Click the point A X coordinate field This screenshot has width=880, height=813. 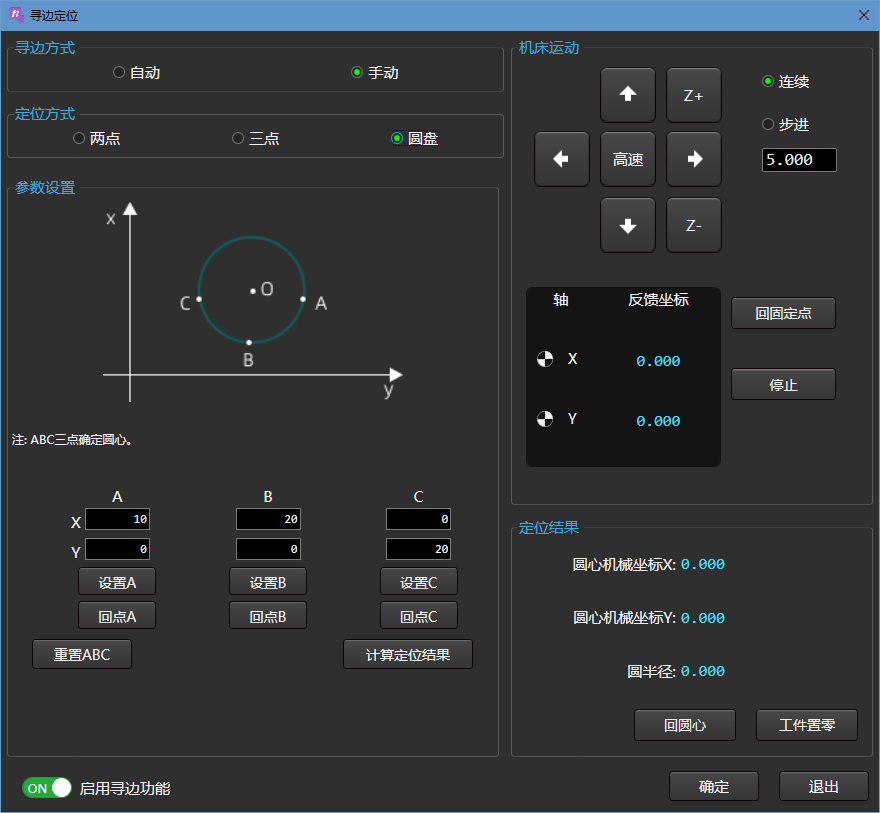117,519
